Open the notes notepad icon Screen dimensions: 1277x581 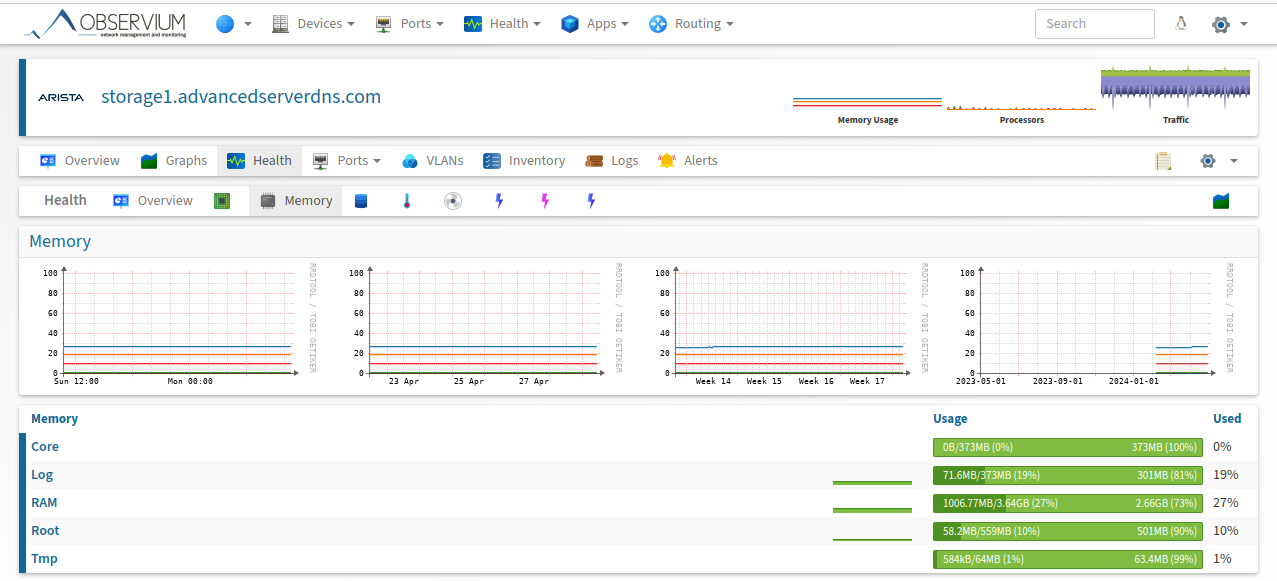click(x=1162, y=161)
